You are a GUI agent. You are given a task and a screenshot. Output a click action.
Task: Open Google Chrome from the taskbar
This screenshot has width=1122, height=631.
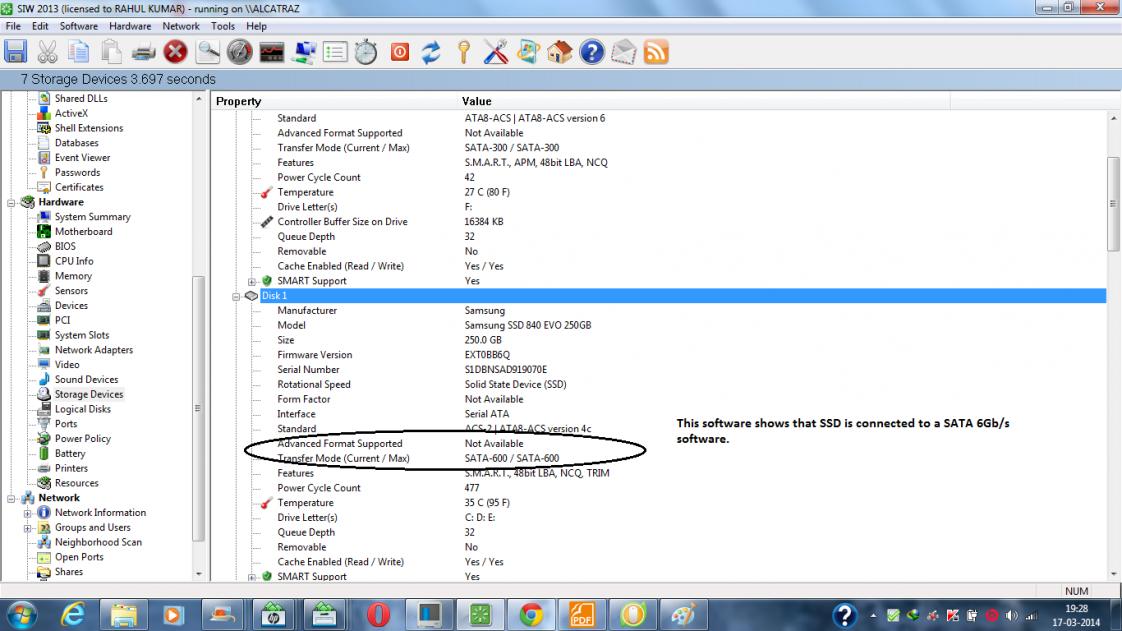coord(531,613)
